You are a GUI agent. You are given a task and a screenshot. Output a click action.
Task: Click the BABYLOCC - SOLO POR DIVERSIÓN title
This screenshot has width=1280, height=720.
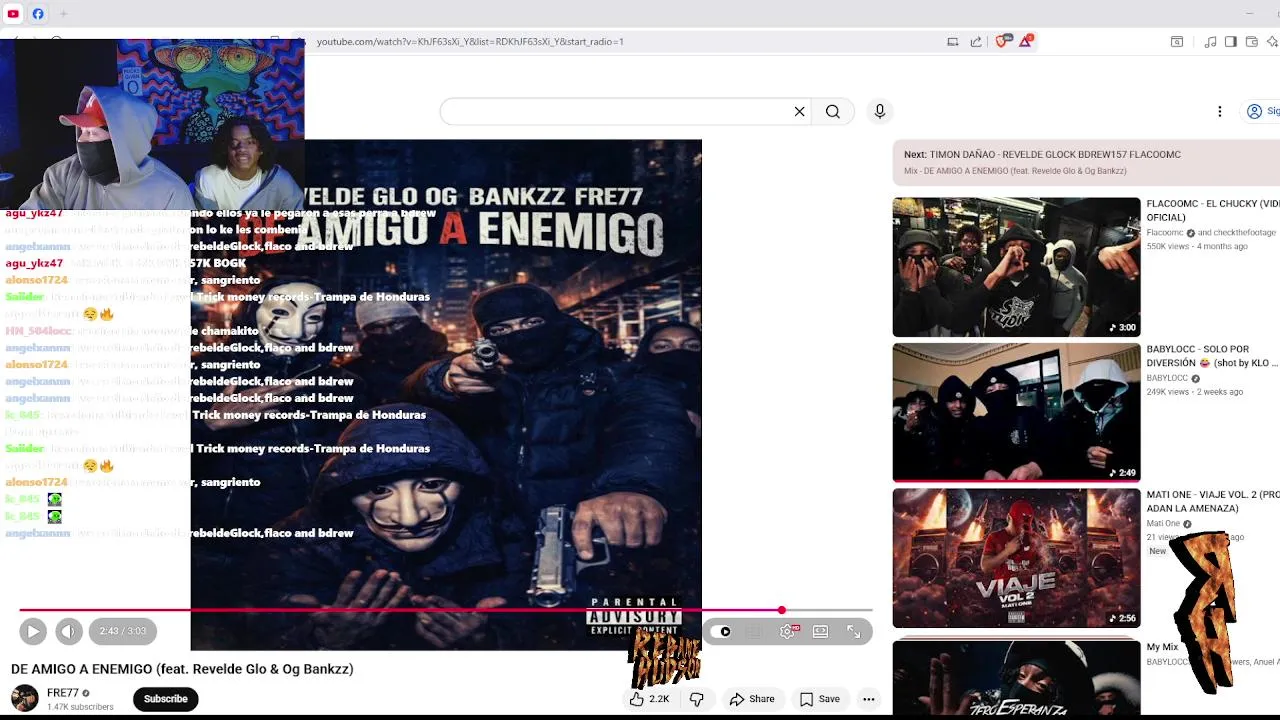(1212, 356)
